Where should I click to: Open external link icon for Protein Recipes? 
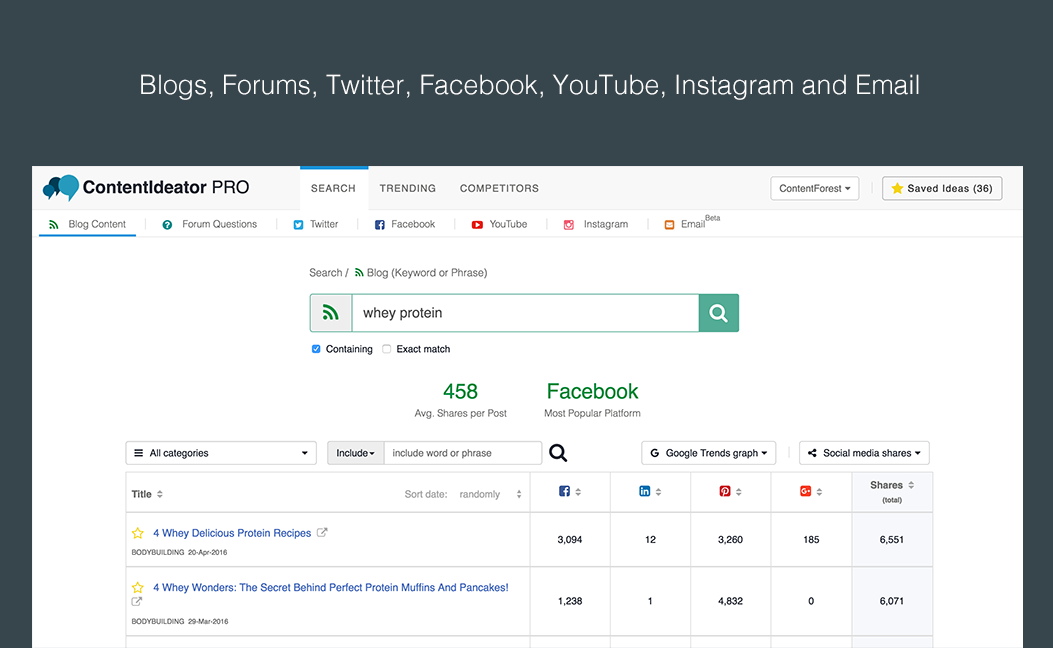tap(322, 533)
